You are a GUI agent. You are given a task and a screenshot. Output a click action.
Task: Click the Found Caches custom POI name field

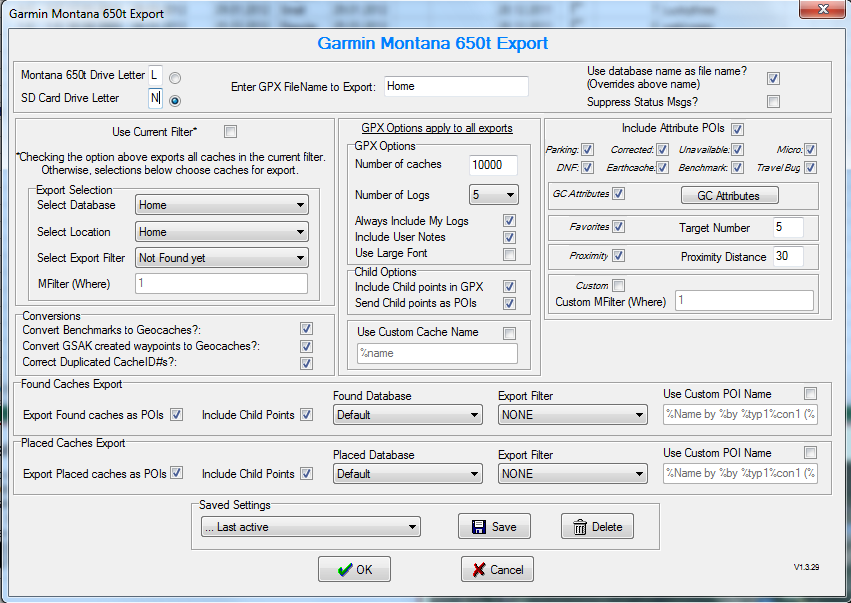coord(740,414)
